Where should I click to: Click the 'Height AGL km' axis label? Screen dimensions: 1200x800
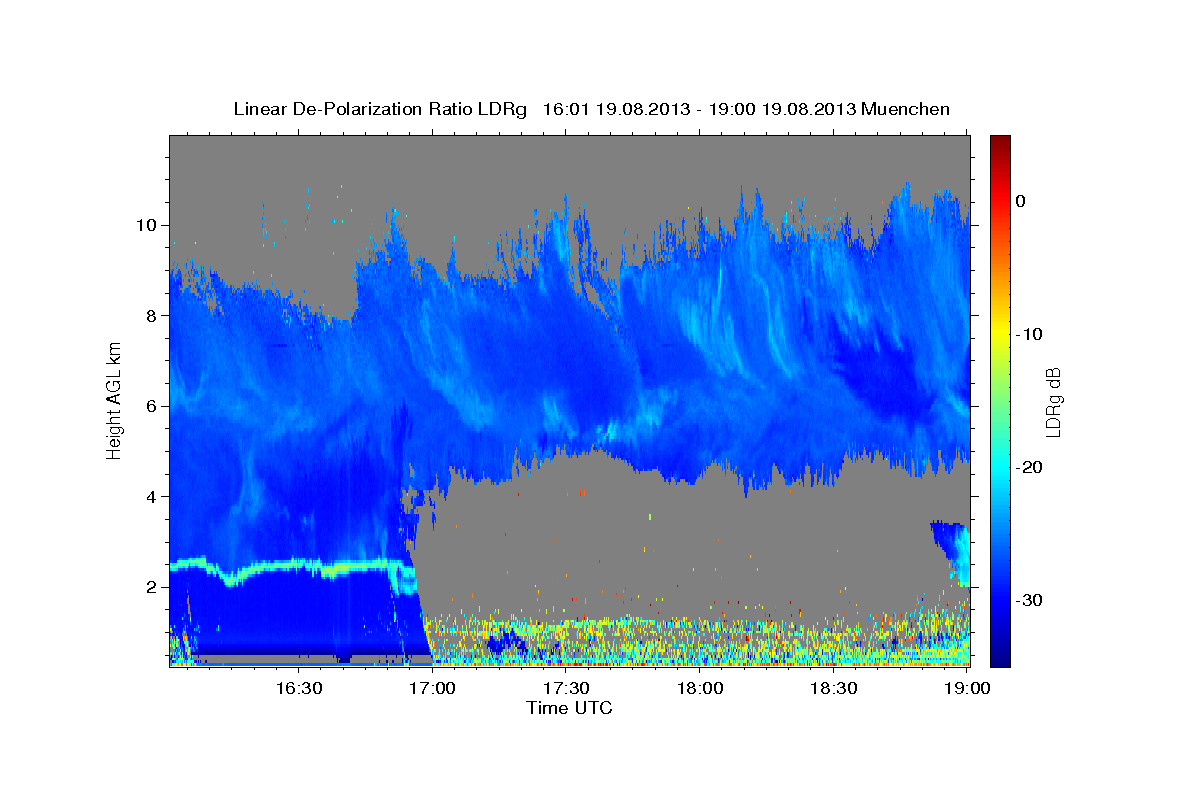[x=114, y=400]
